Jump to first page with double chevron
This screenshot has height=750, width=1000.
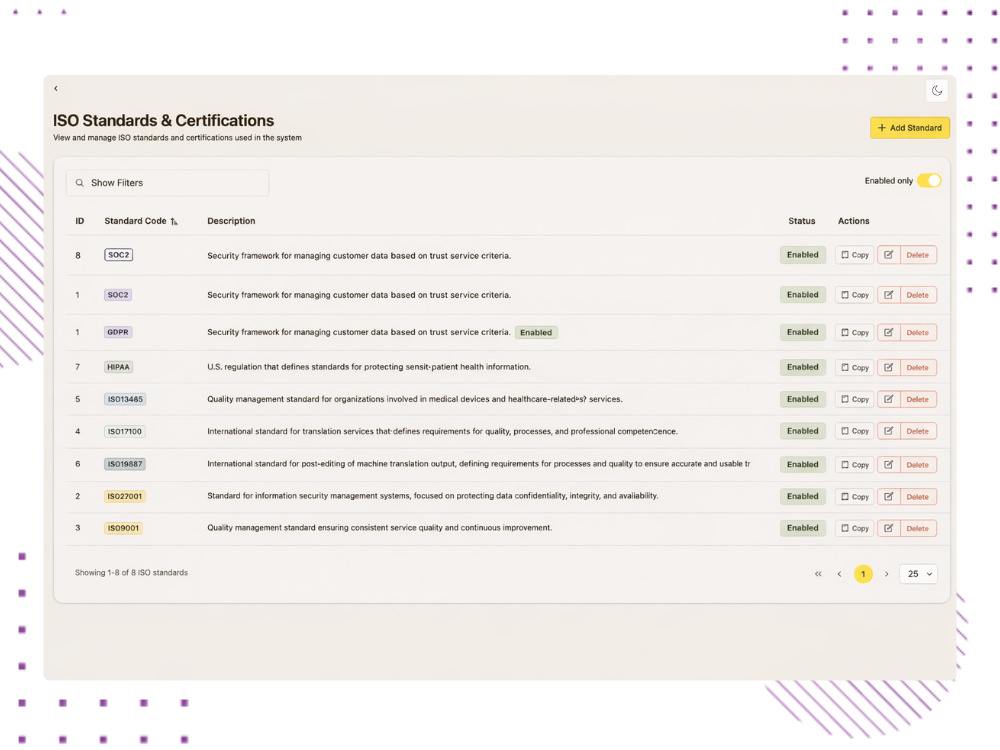point(818,575)
